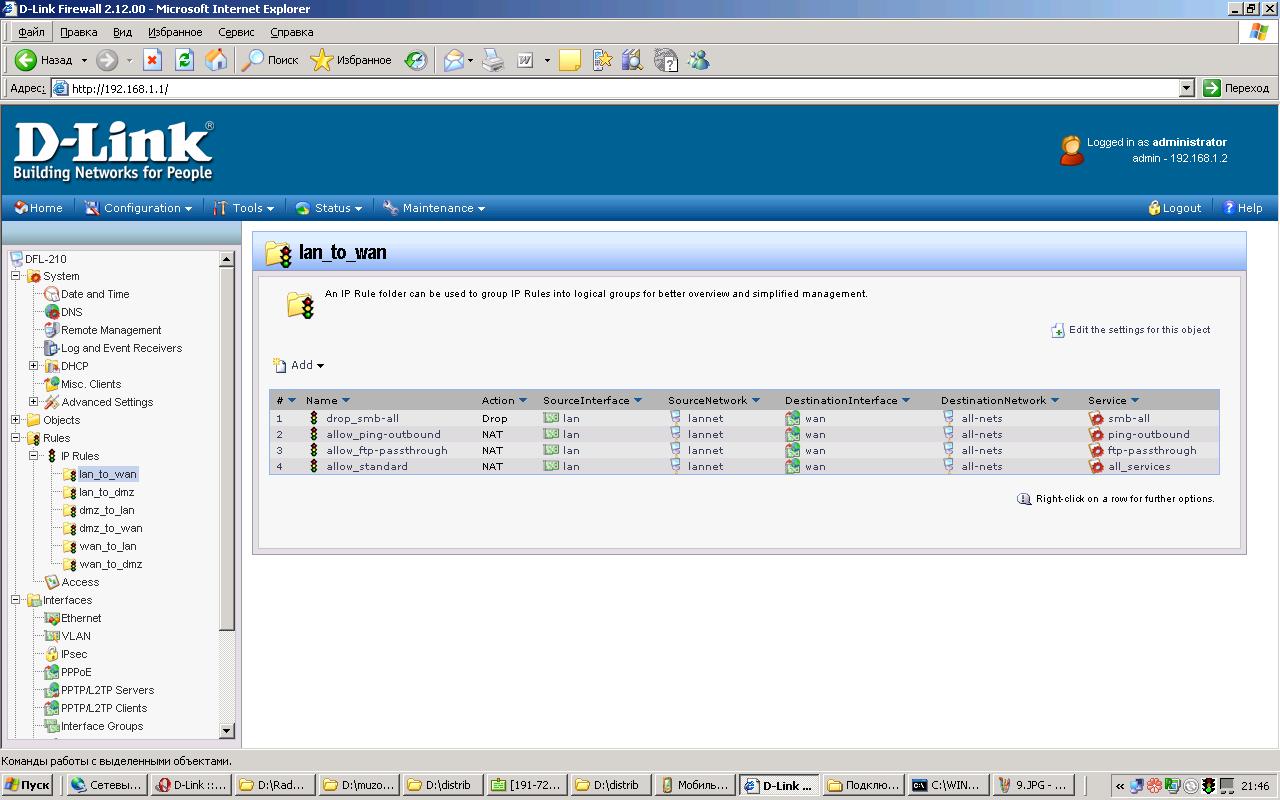Open the Tools dropdown menu
This screenshot has height=800, width=1280.
click(243, 208)
